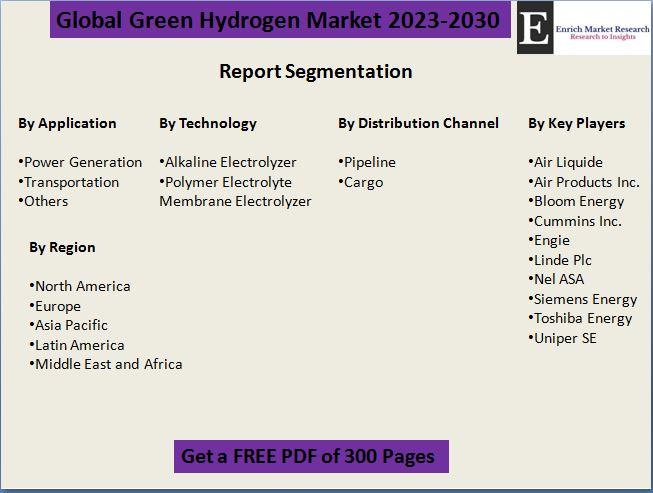This screenshot has width=653, height=493.
Task: Click the 'By Region' heading
Action: click(x=62, y=248)
